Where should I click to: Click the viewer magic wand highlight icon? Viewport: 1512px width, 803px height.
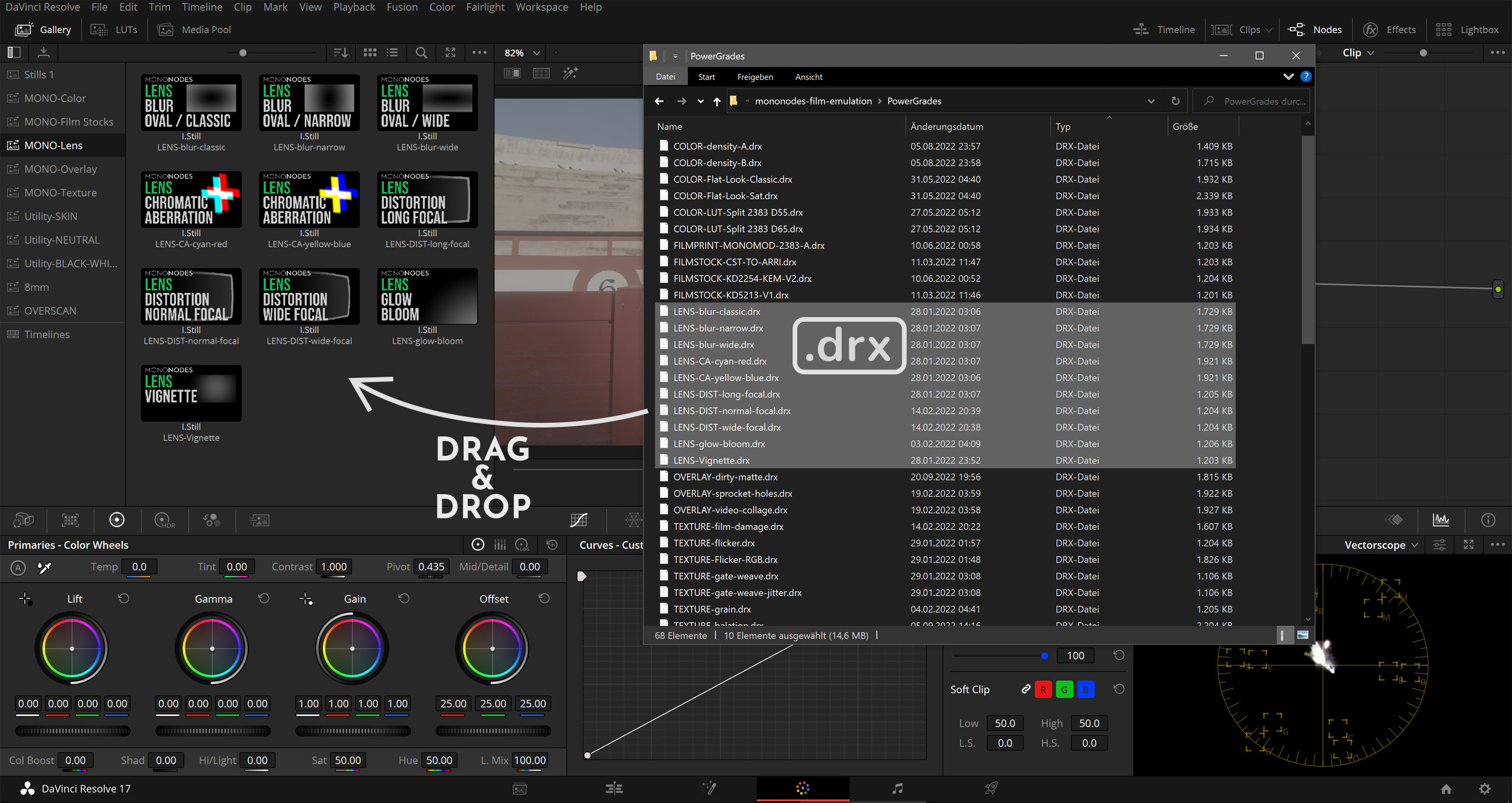point(571,73)
